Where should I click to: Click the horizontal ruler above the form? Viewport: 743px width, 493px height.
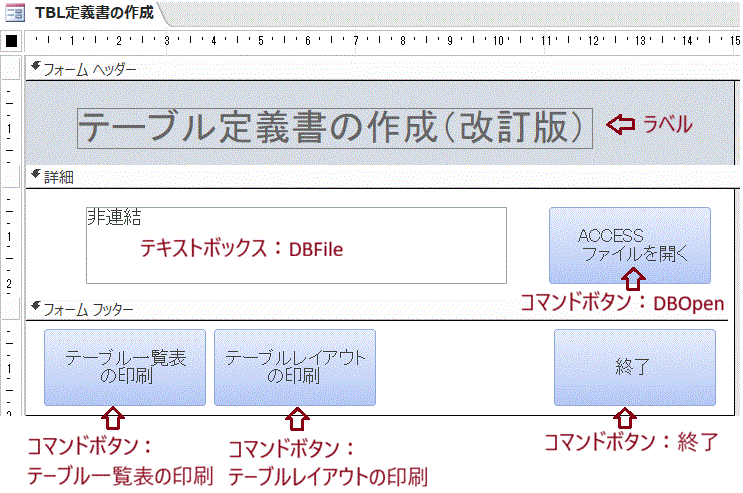(x=380, y=42)
